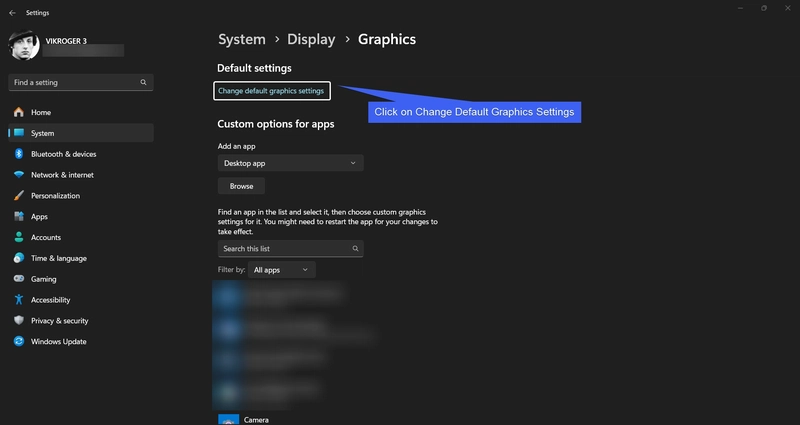The image size is (800, 425).
Task: Open Change default graphics settings link
Action: point(271,91)
